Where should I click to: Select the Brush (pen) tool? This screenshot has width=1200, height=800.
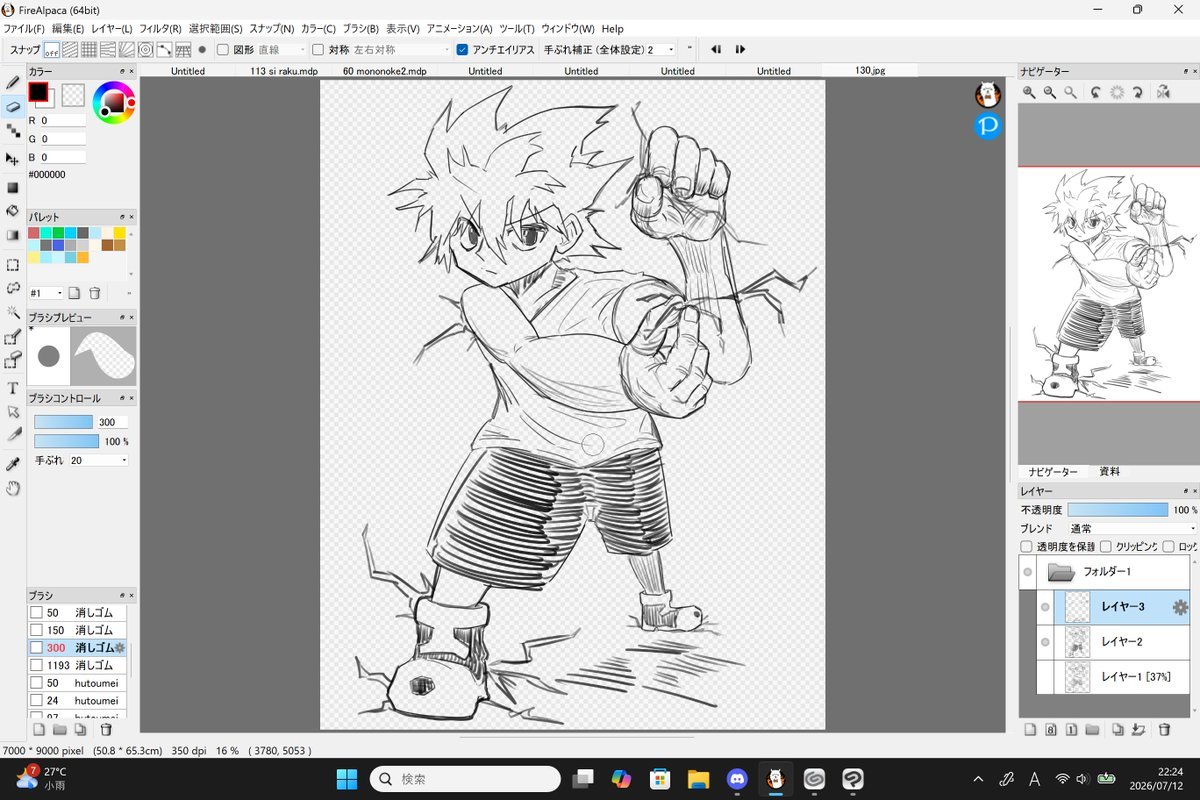[13, 82]
